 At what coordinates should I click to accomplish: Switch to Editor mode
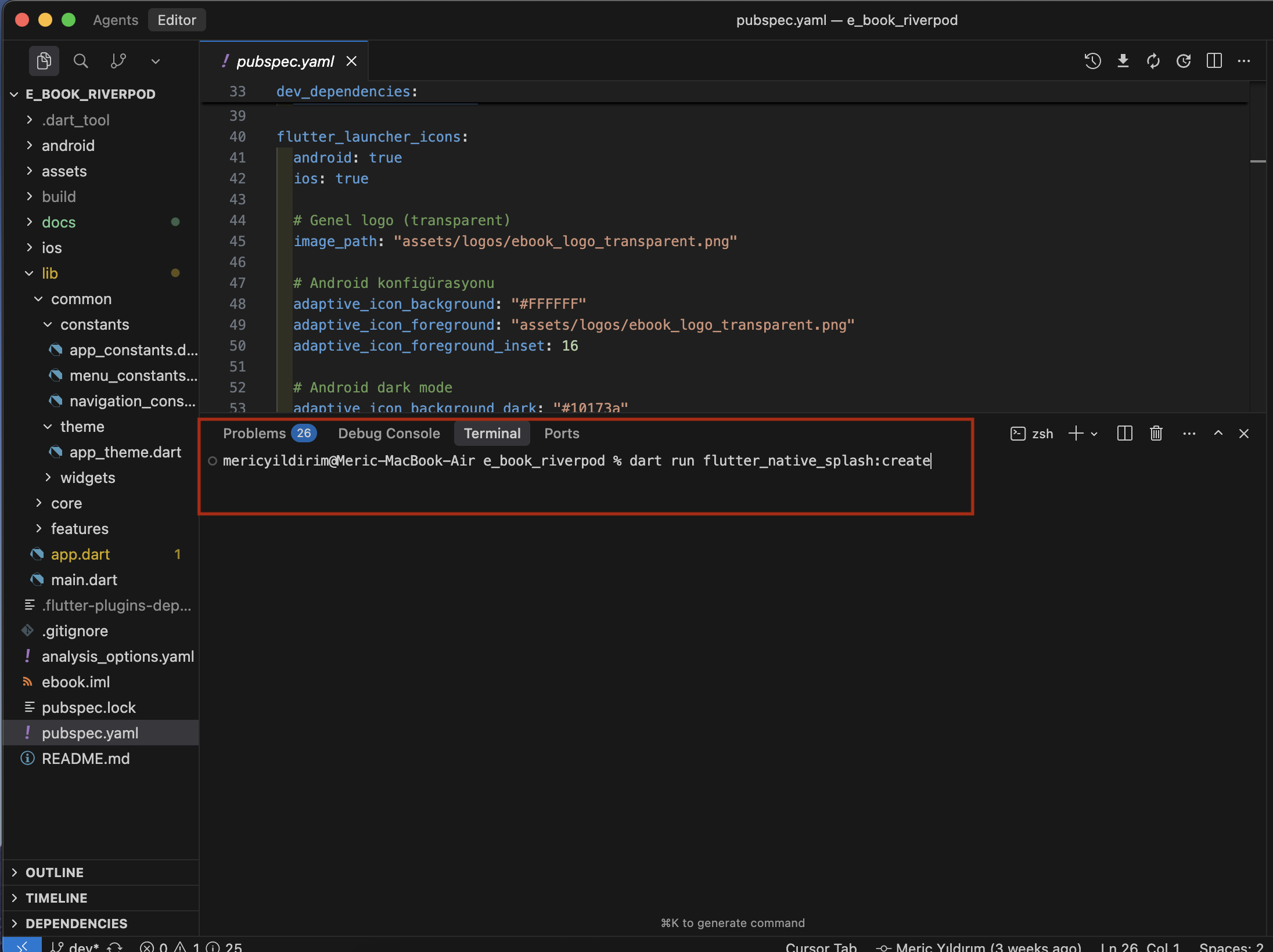tap(177, 20)
